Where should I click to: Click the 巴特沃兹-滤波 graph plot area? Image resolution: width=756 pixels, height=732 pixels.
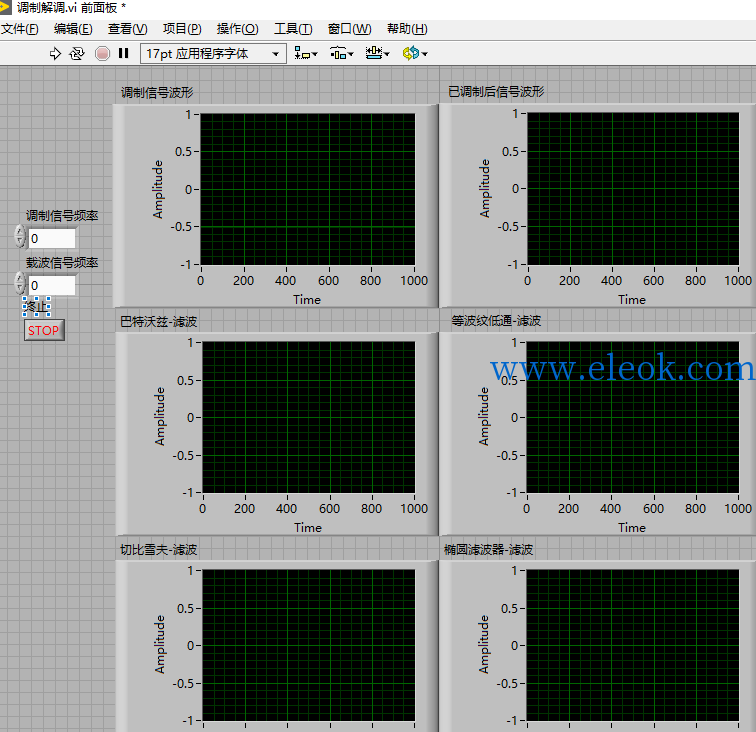click(309, 417)
